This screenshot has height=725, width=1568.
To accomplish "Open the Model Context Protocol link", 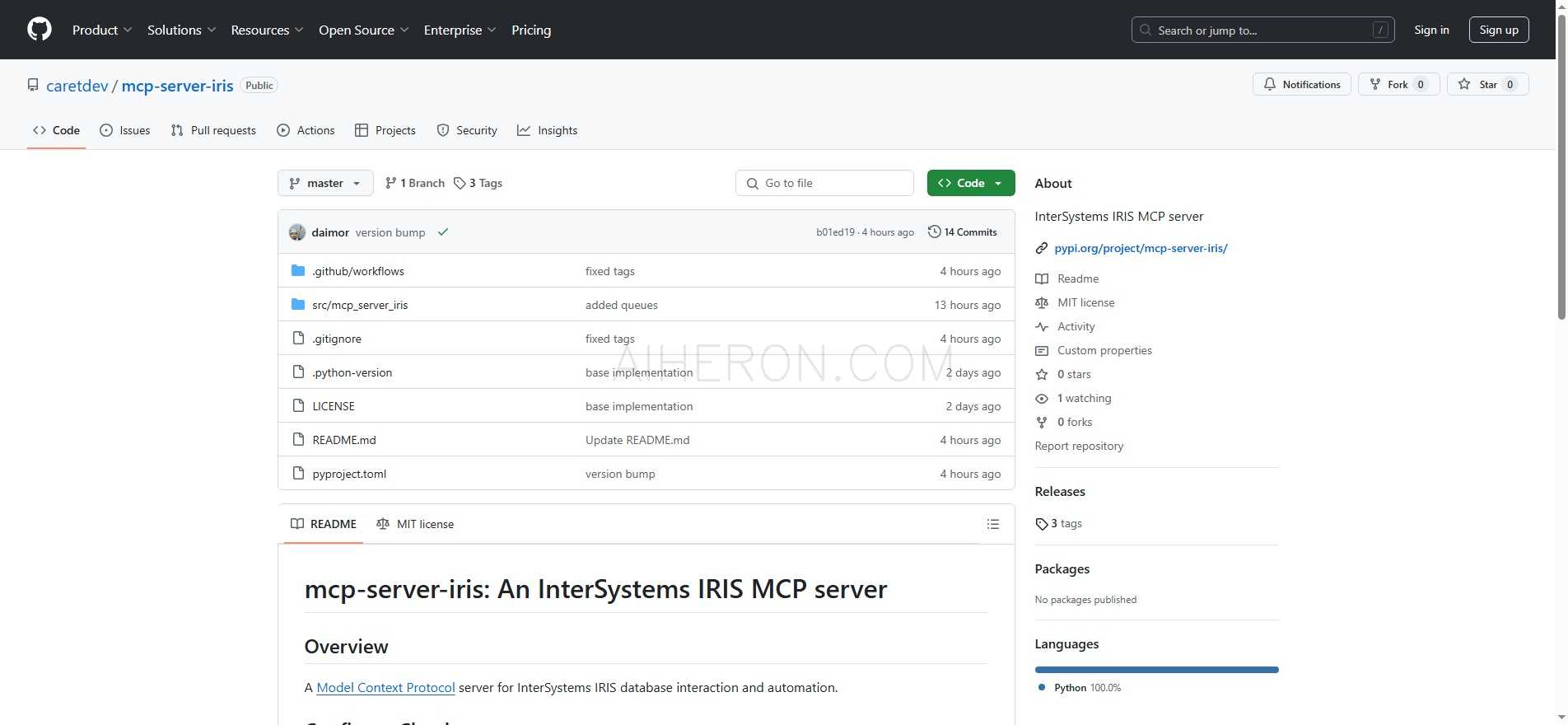I will (x=385, y=687).
